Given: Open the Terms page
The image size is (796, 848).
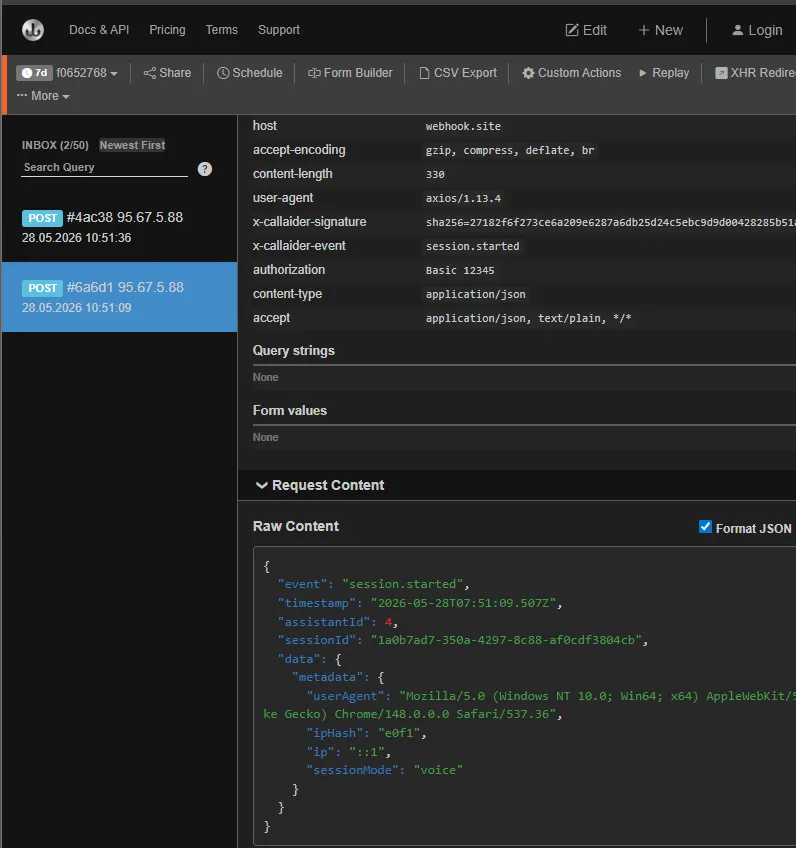Looking at the screenshot, I should click(x=221, y=30).
